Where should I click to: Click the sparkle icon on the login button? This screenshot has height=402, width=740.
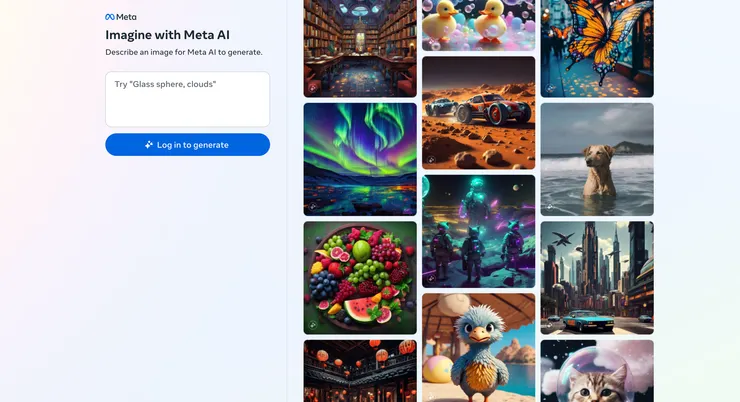(x=149, y=145)
